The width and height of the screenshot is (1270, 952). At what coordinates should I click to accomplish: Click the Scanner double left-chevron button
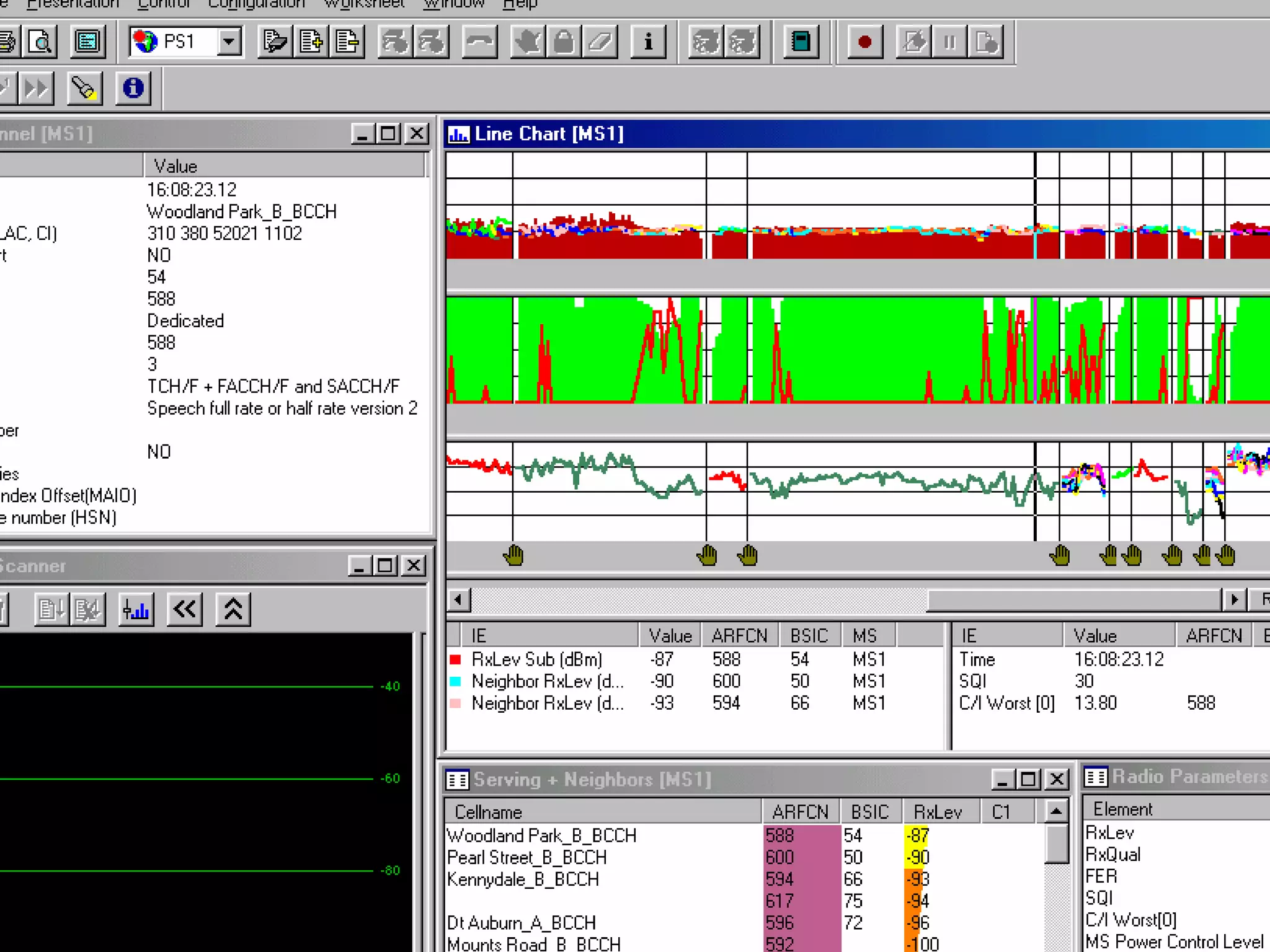point(185,610)
